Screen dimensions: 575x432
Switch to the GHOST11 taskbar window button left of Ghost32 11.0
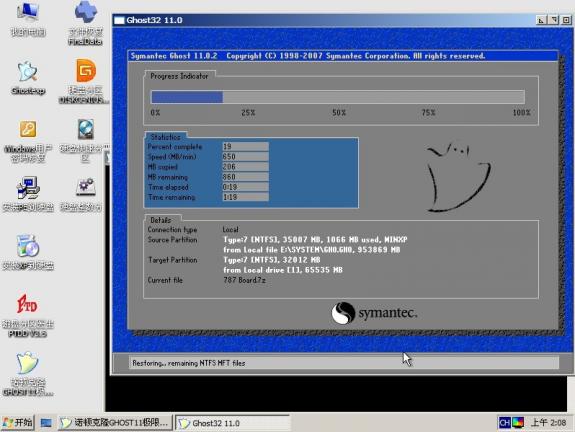115,423
